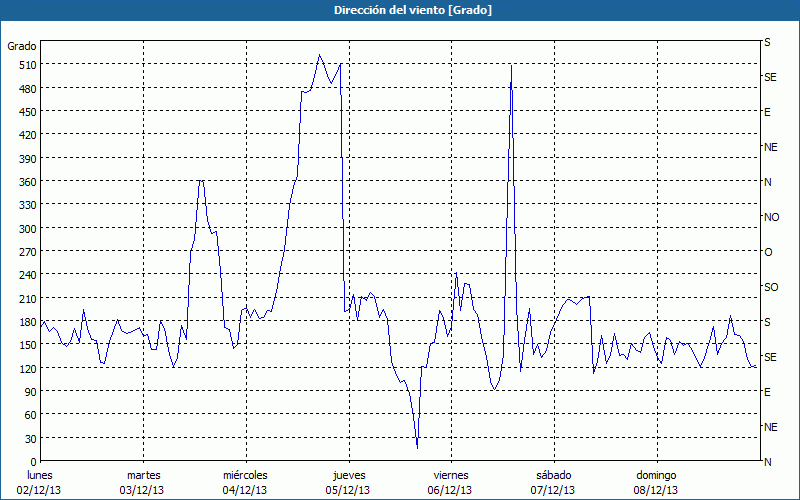Select the date '04/12/13'
800x500 pixels.
click(244, 490)
